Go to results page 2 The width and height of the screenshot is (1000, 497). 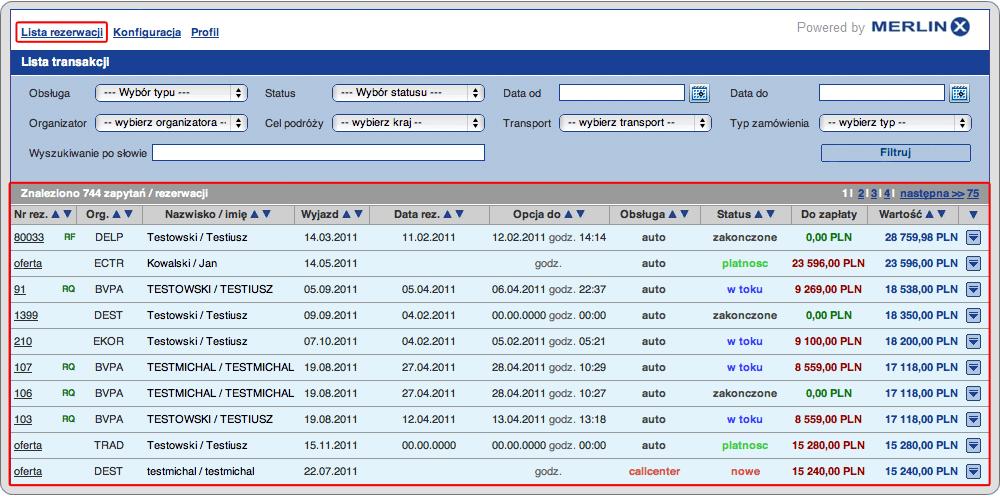click(x=861, y=193)
